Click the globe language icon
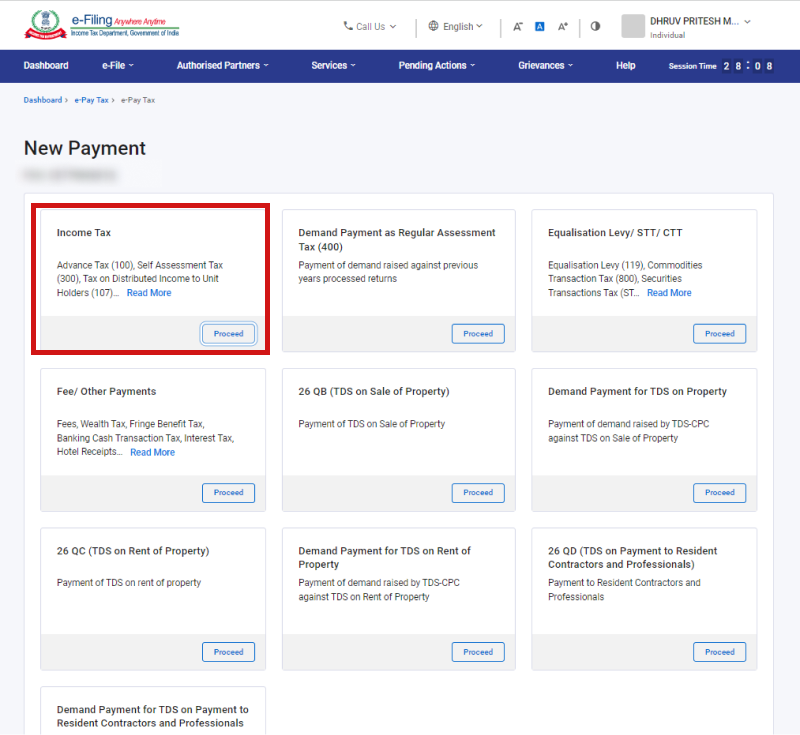Image resolution: width=800 pixels, height=735 pixels. click(433, 26)
